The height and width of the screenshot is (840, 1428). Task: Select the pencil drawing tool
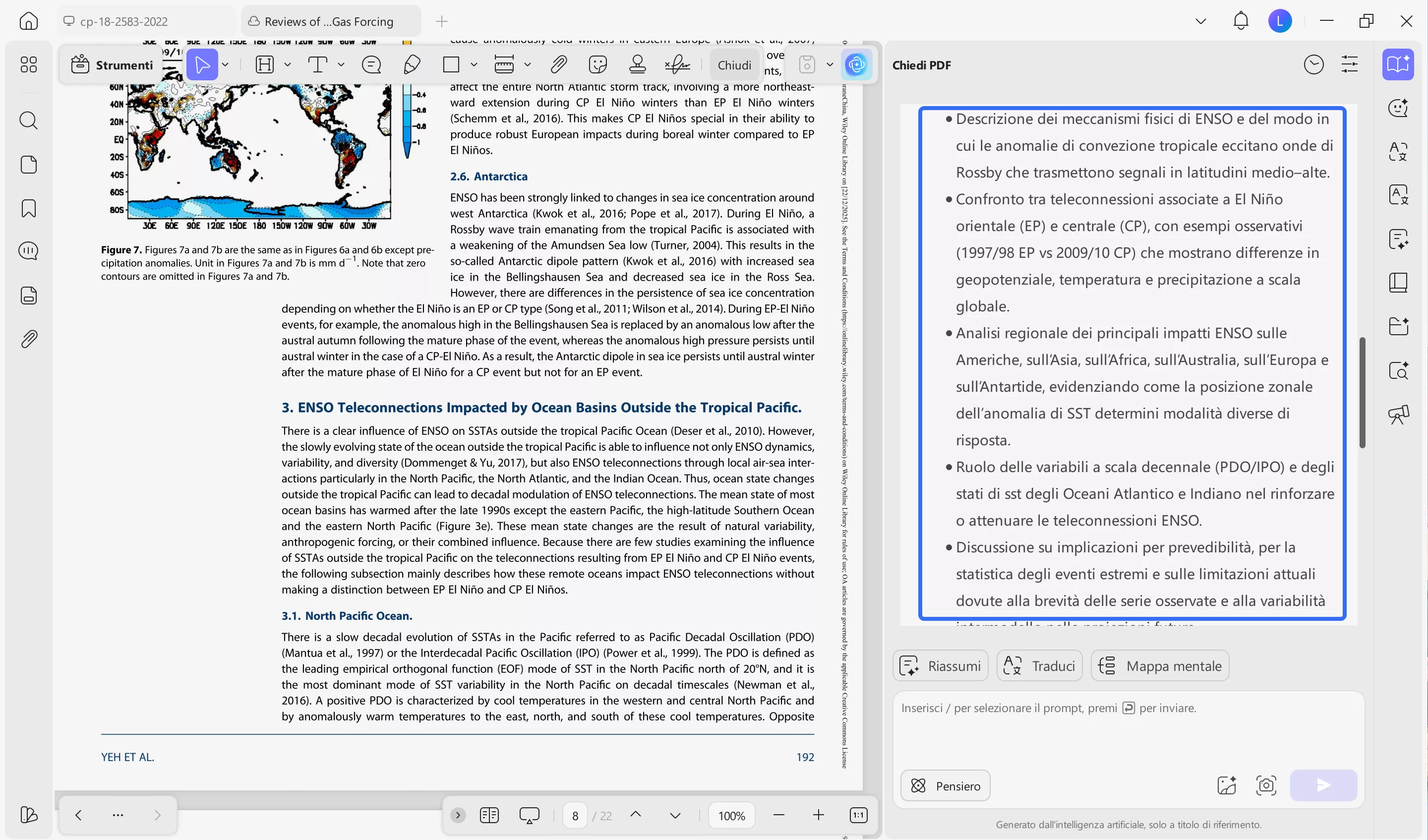point(412,64)
